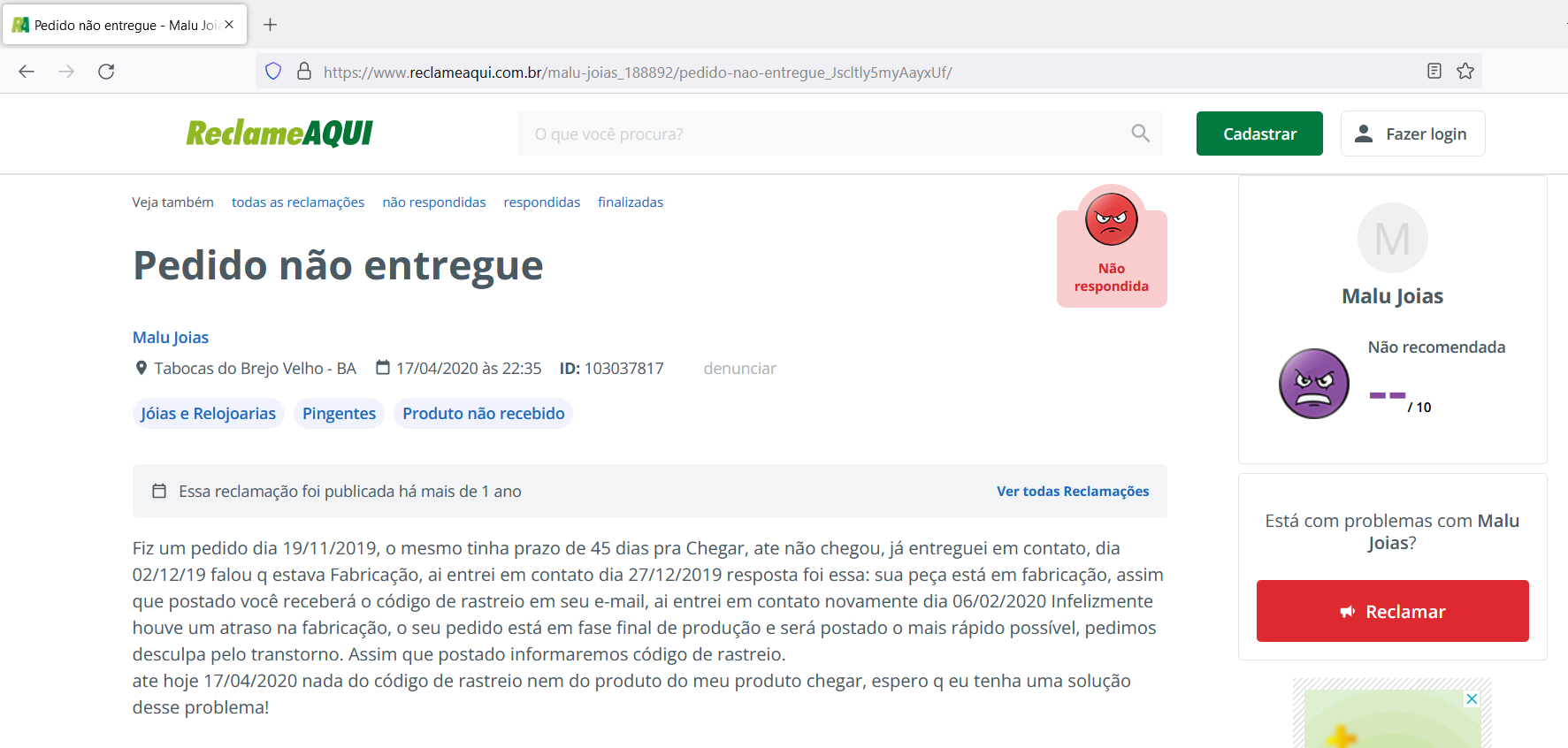Open the 'todas as reclamações' link
1568x748 pixels.
click(x=298, y=202)
